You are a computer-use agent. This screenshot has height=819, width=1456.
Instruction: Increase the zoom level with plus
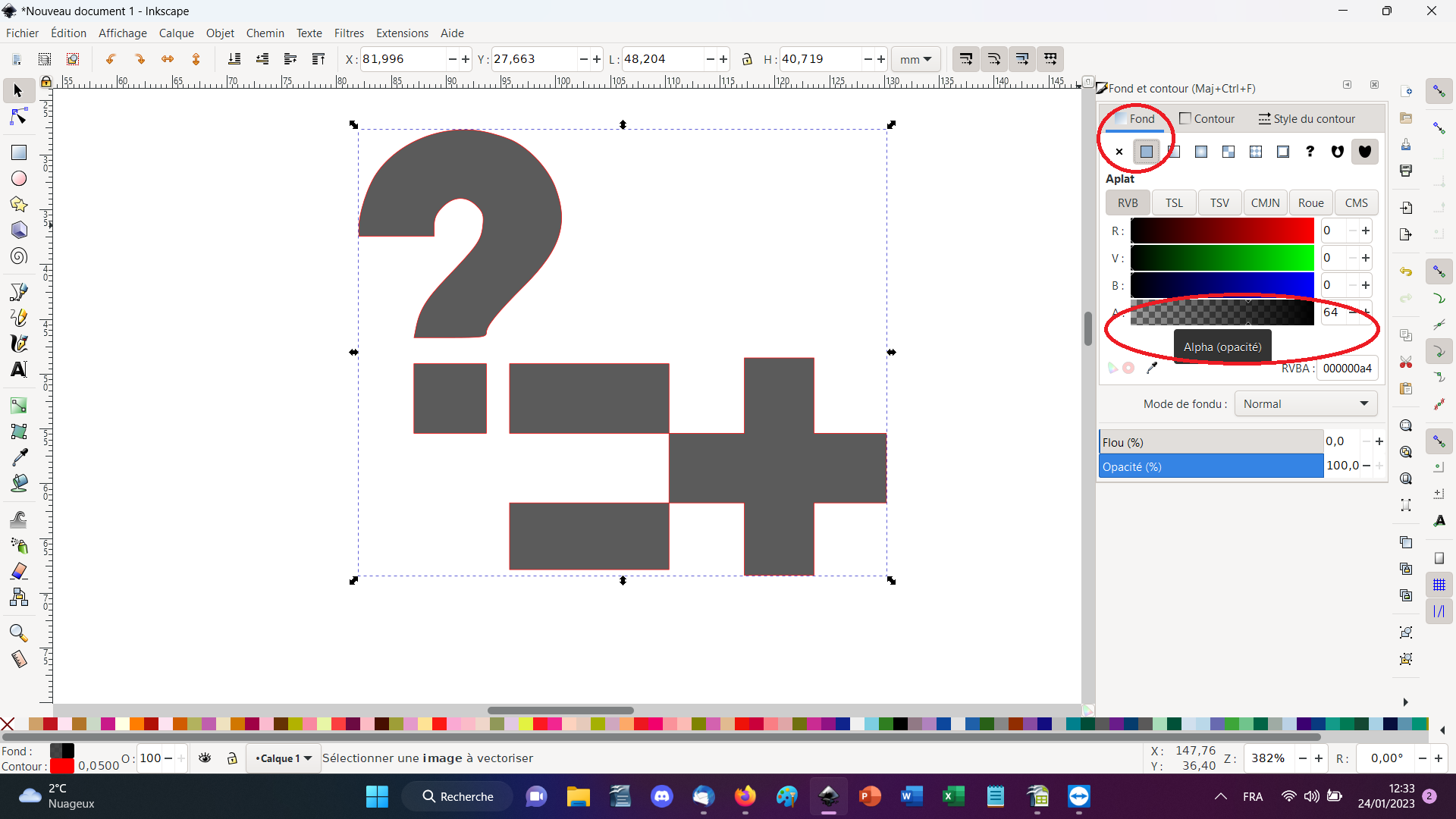(1319, 758)
